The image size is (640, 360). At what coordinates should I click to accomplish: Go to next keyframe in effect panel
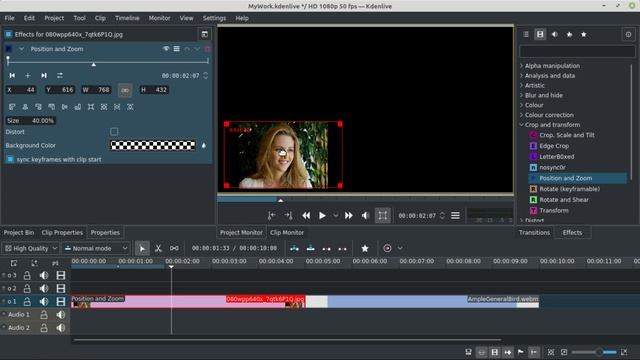click(x=44, y=76)
